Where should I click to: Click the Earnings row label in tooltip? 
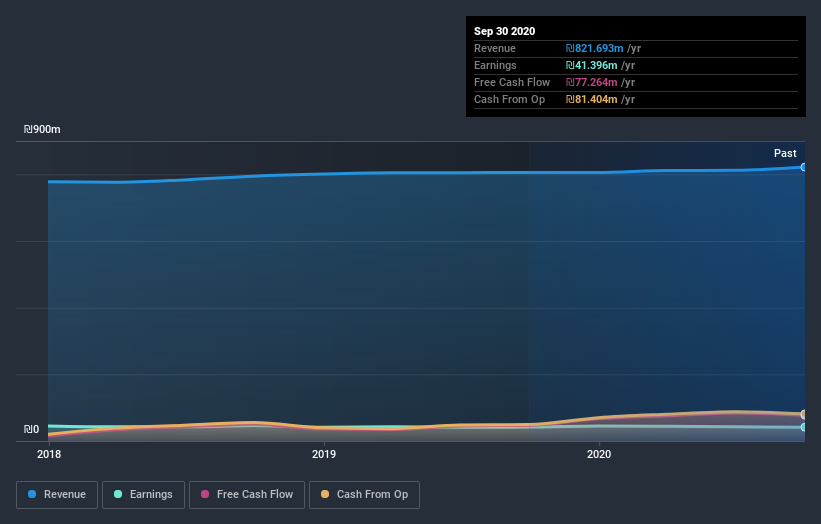tap(495, 65)
